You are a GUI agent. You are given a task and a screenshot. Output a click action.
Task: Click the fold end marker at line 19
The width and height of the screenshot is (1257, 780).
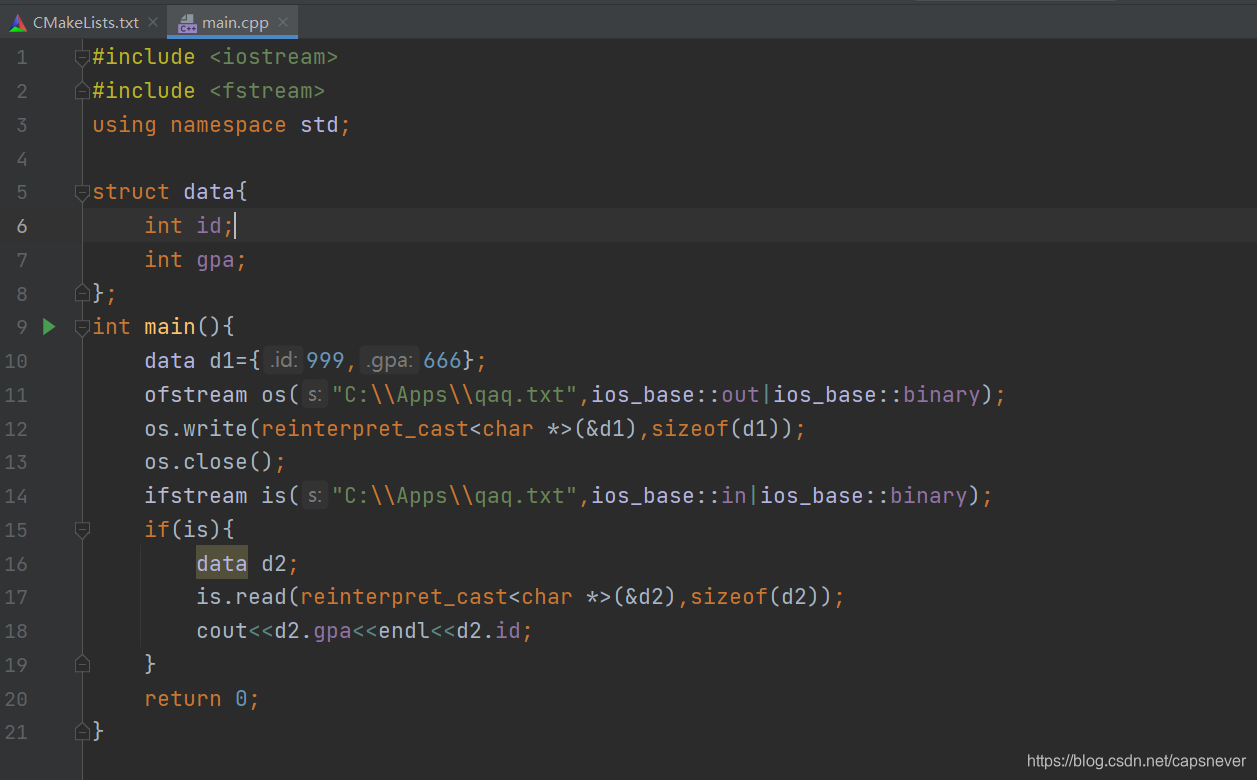(83, 663)
